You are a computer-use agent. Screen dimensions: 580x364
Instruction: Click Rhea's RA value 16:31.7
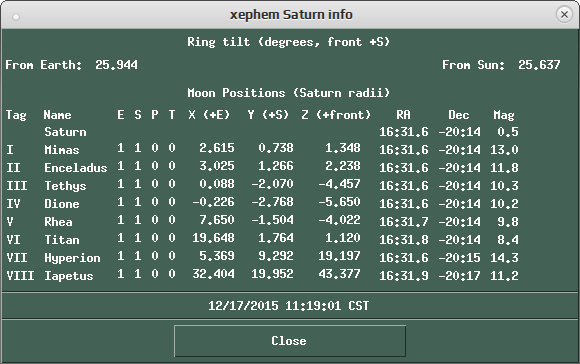[404, 222]
